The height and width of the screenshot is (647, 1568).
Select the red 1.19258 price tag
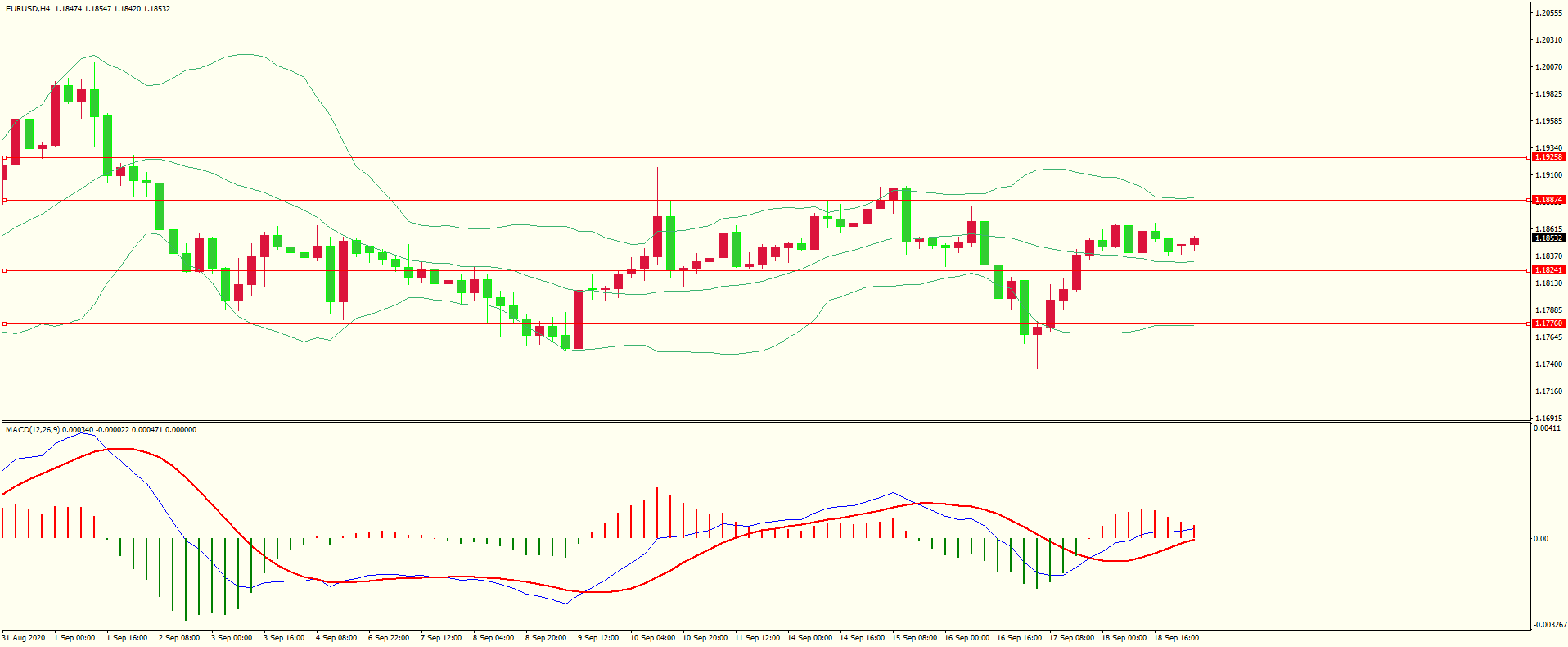click(1548, 157)
